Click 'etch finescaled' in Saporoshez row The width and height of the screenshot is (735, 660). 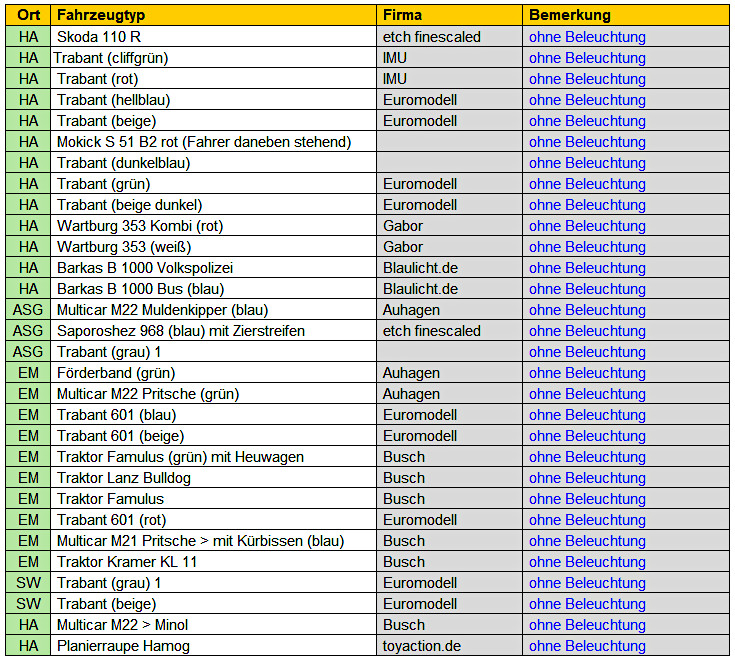(x=432, y=331)
